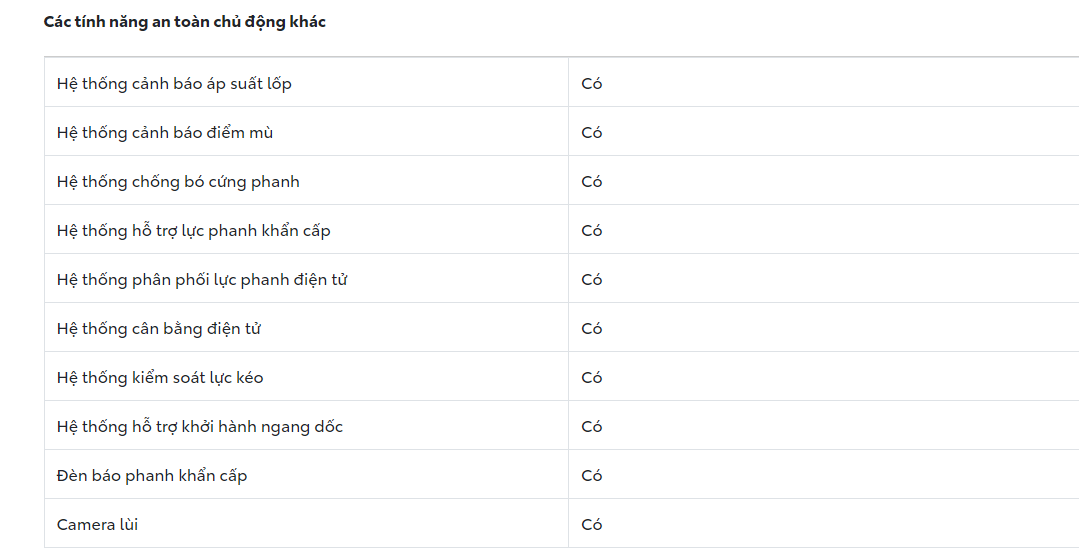Select 'Hệ thống kiểm soát lực kéo' row
Viewport: 1079px width, 554px height.
160,378
